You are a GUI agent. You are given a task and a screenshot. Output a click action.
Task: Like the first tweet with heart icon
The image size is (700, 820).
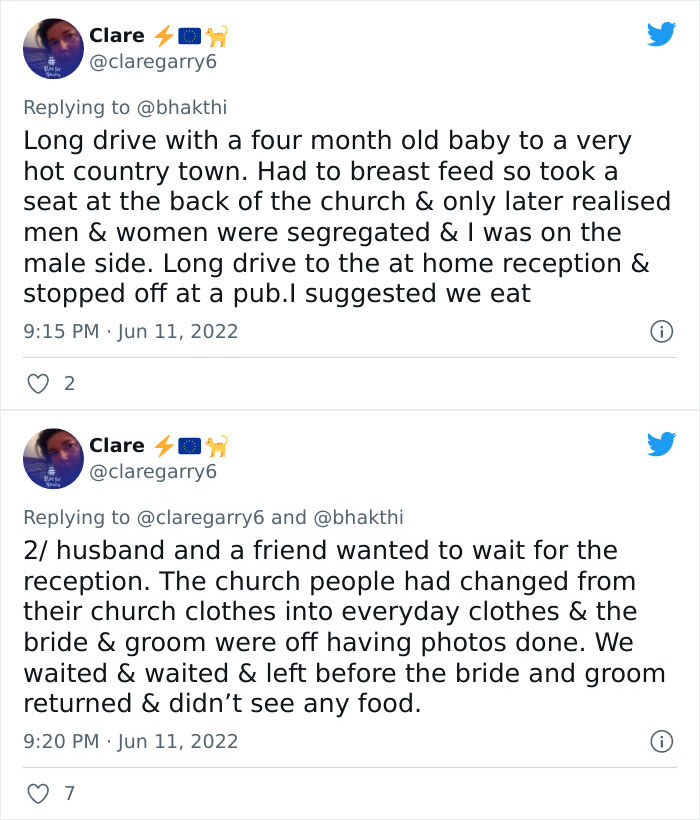37,383
